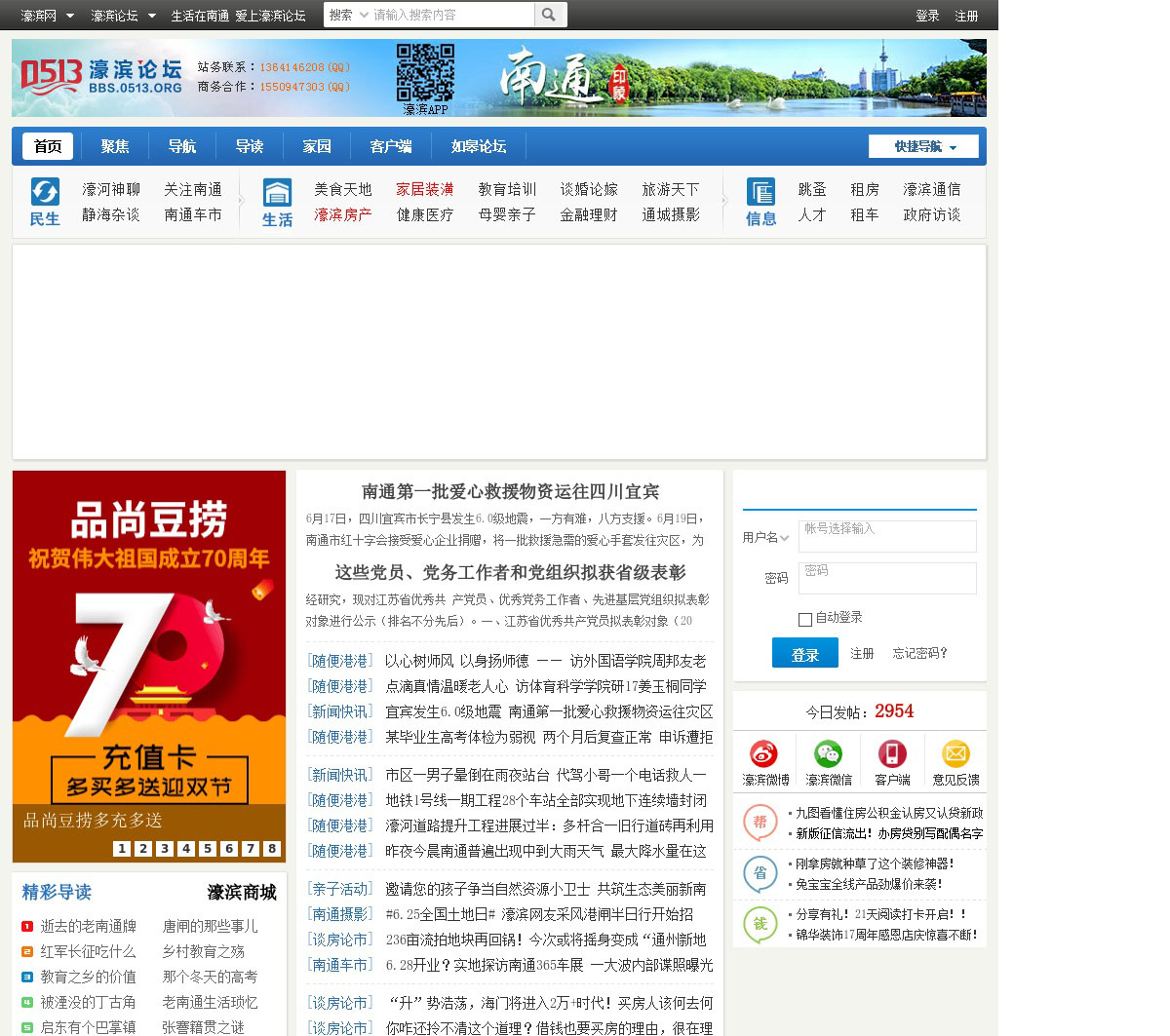The image size is (1170, 1036).
Task: Open the 濠滨微信 WeChat icon
Action: [x=828, y=754]
